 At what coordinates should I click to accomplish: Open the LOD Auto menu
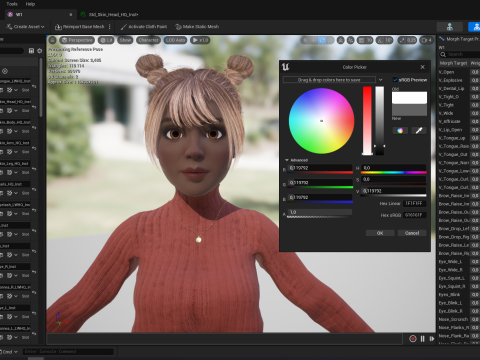(x=175, y=40)
